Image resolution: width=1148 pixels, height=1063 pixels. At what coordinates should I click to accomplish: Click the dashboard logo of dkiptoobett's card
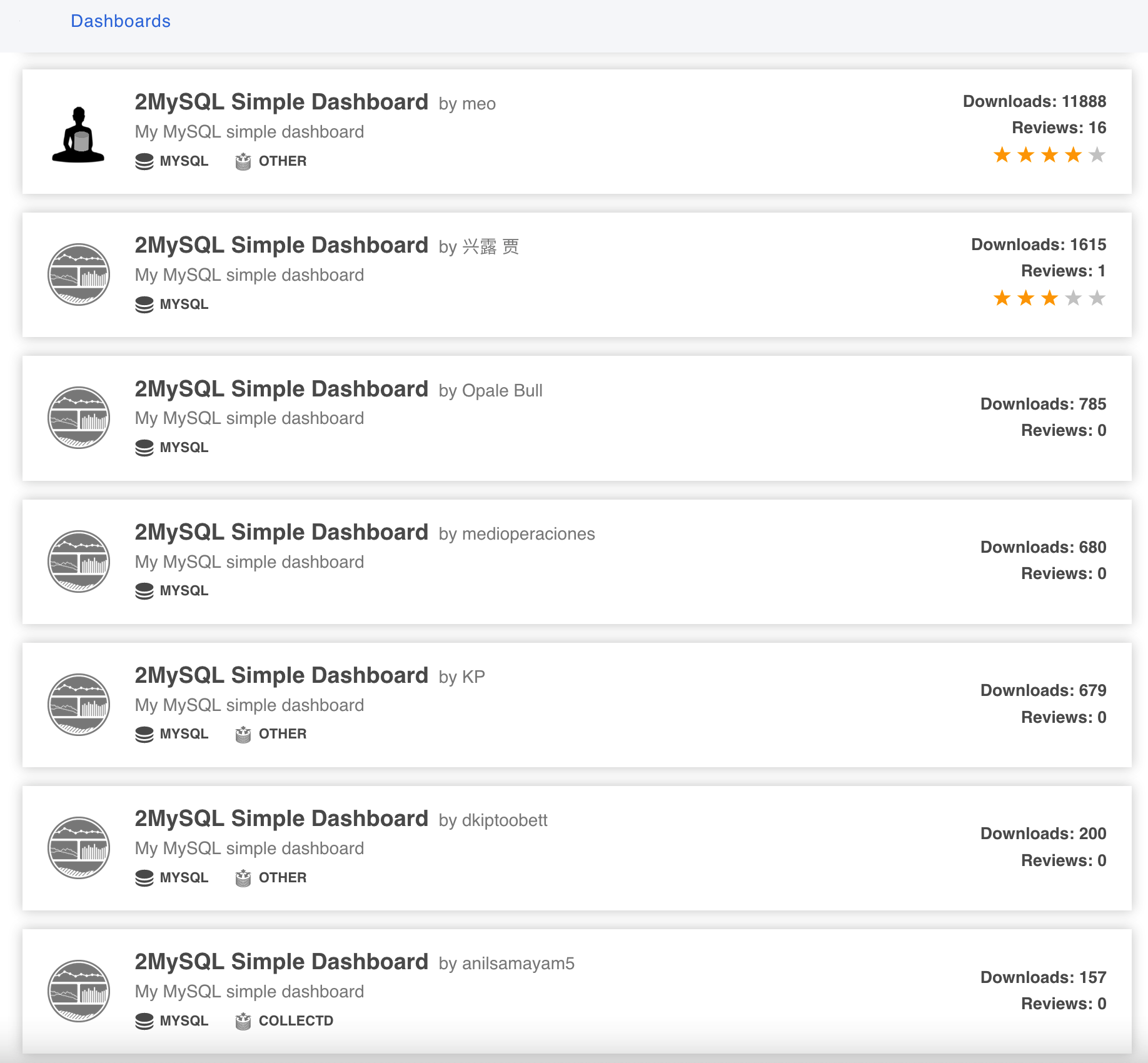click(79, 848)
